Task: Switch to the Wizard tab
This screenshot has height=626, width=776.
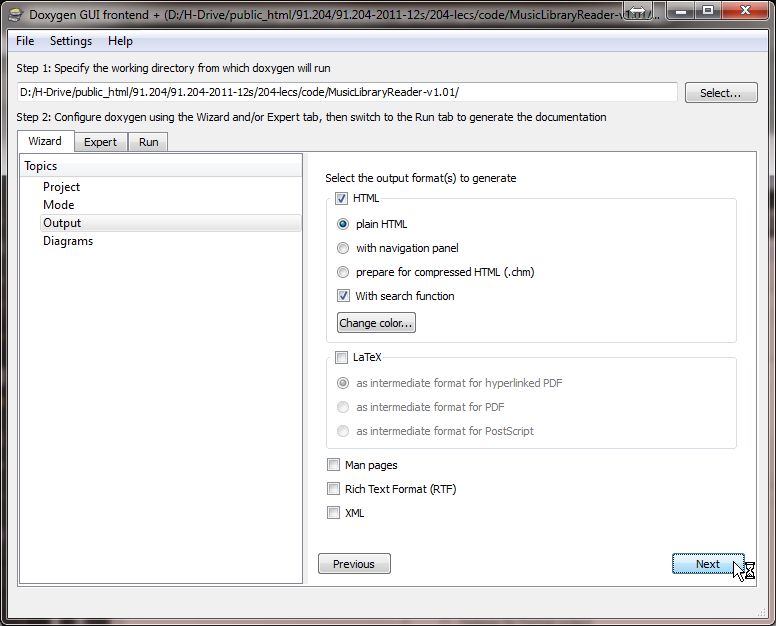Action: (x=46, y=142)
